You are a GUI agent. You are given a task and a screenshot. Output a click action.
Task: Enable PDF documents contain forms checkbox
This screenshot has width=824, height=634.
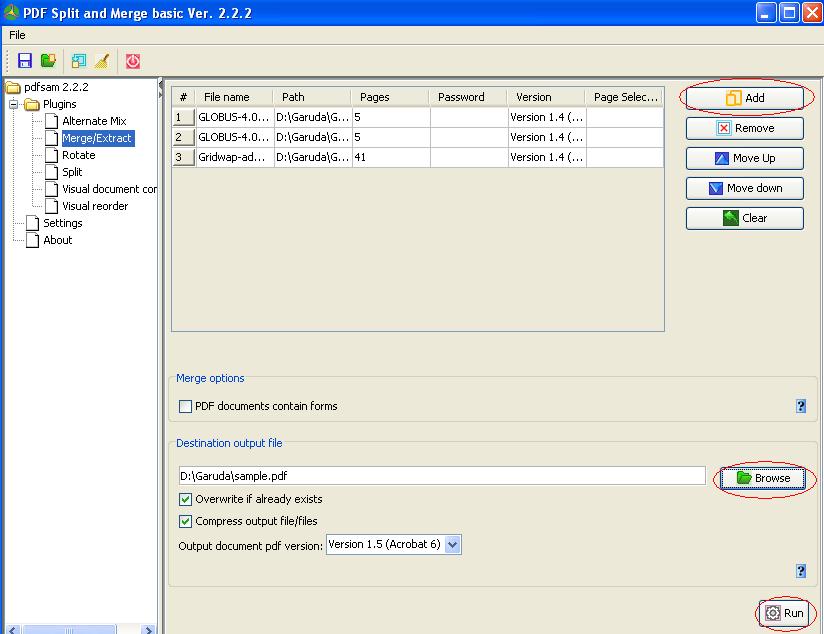click(185, 407)
